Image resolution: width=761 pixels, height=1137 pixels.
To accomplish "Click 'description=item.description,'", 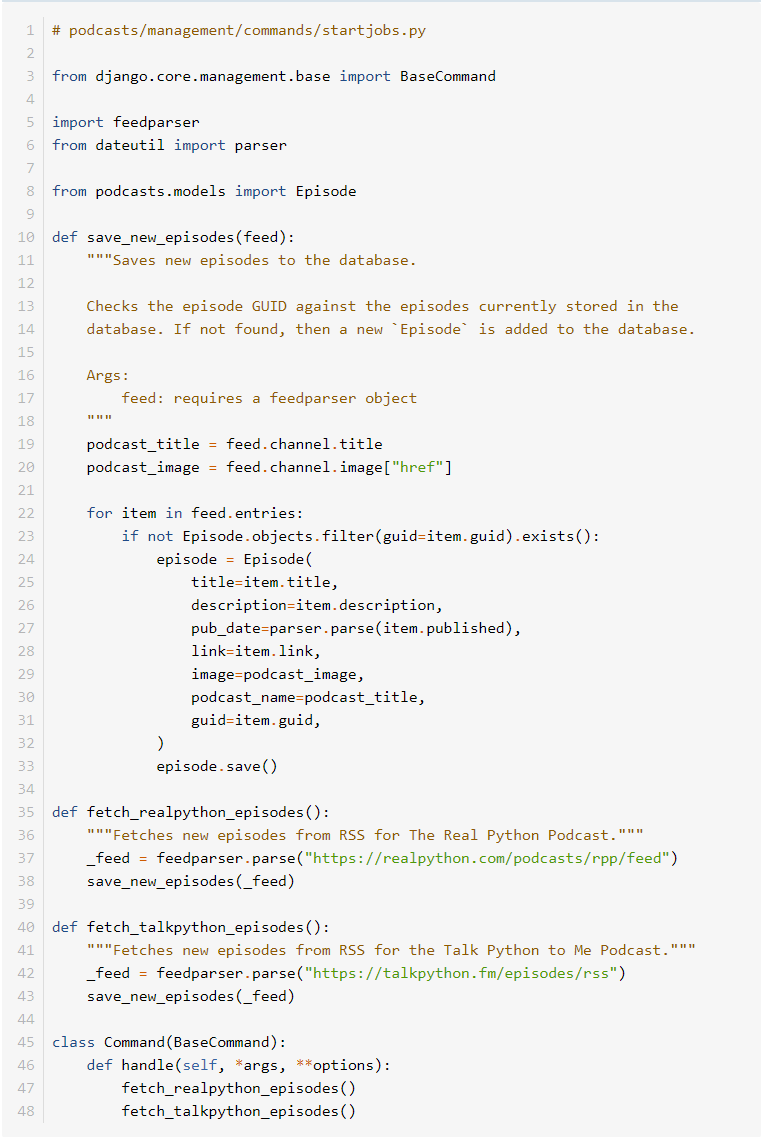I will tap(317, 605).
